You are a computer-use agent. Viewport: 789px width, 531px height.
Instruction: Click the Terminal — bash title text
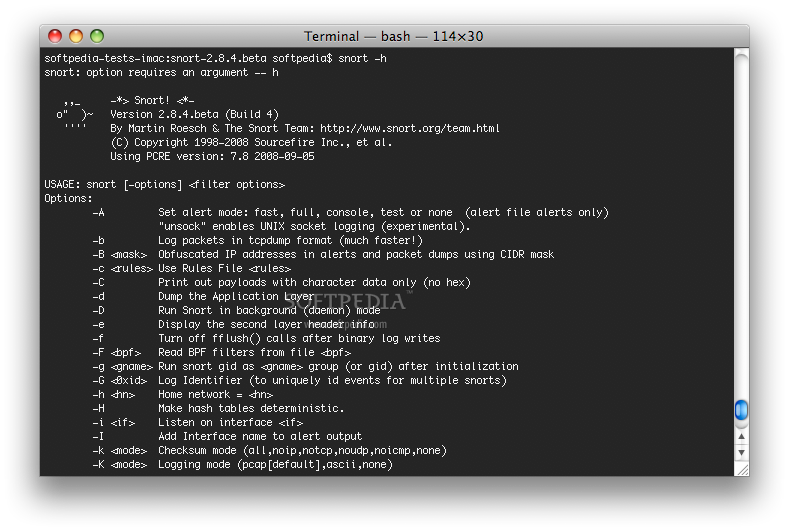(393, 36)
